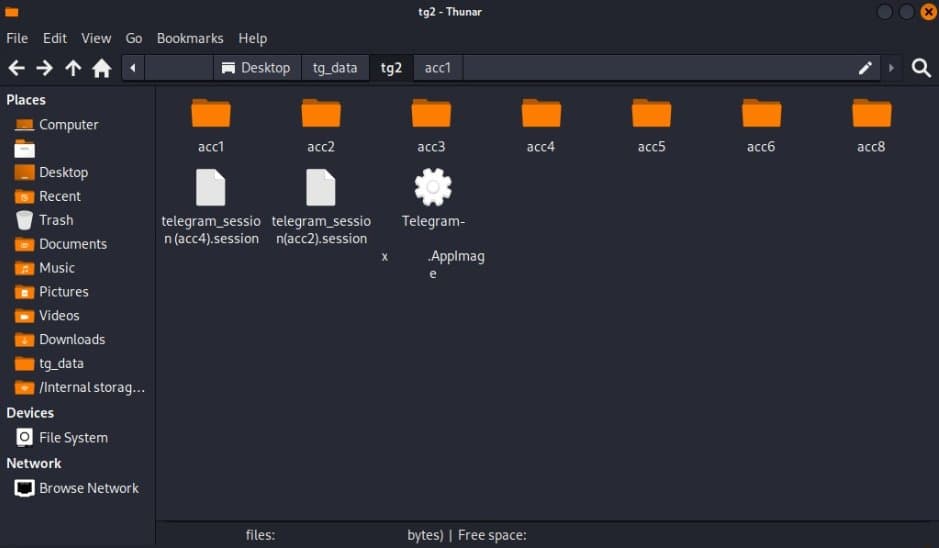Select the acc5 folder icon
Image resolution: width=939 pixels, height=548 pixels.
(651, 113)
